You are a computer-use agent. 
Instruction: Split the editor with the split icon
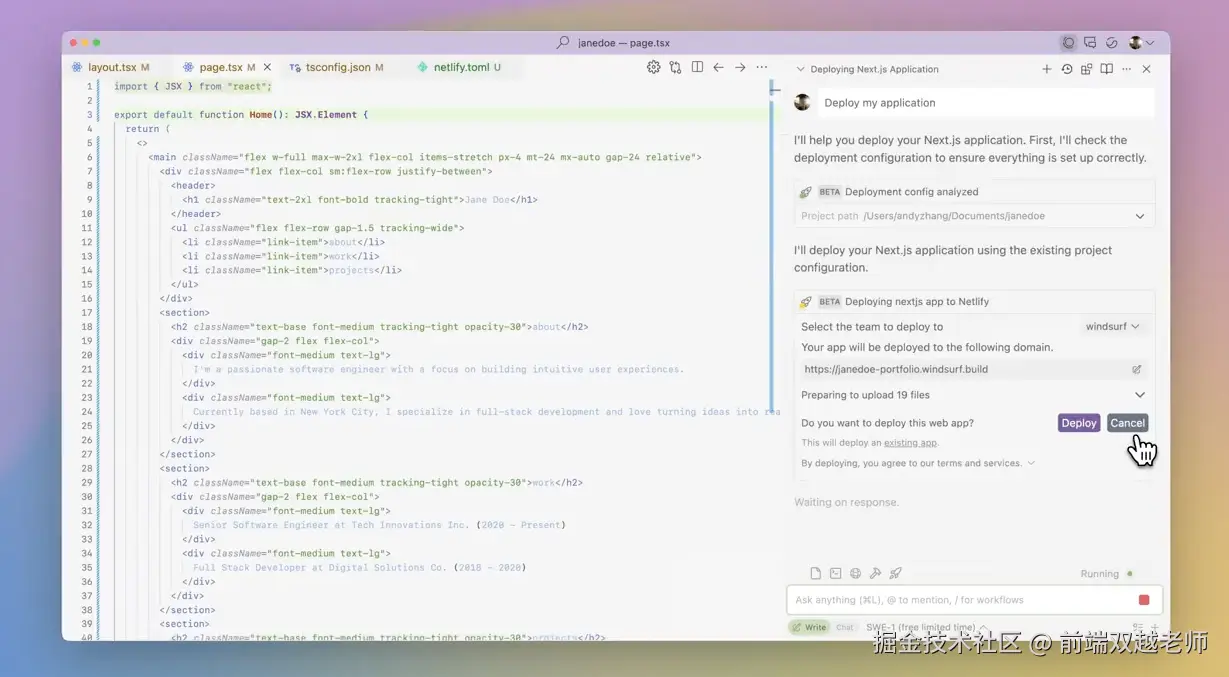pos(697,67)
